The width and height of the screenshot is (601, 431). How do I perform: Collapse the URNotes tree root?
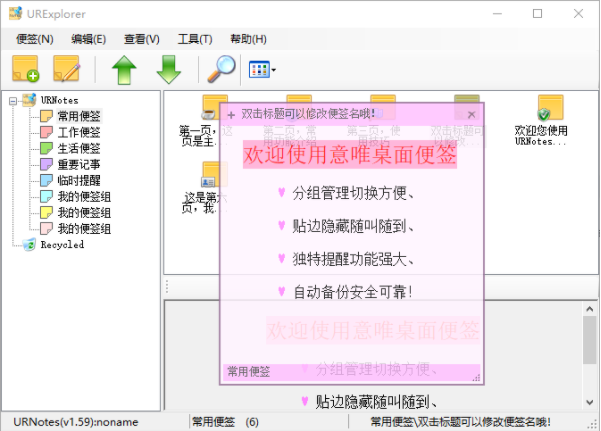pyautogui.click(x=13, y=101)
